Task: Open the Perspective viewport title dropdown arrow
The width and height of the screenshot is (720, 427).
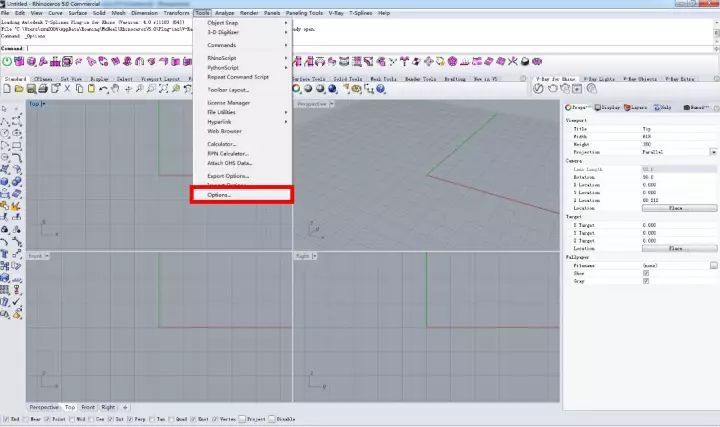Action: [332, 104]
